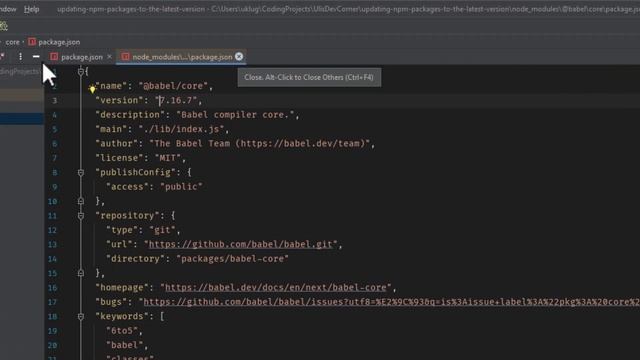Open the github.com/babel/babel.git URL
This screenshot has height=360, width=640.
(x=240, y=244)
